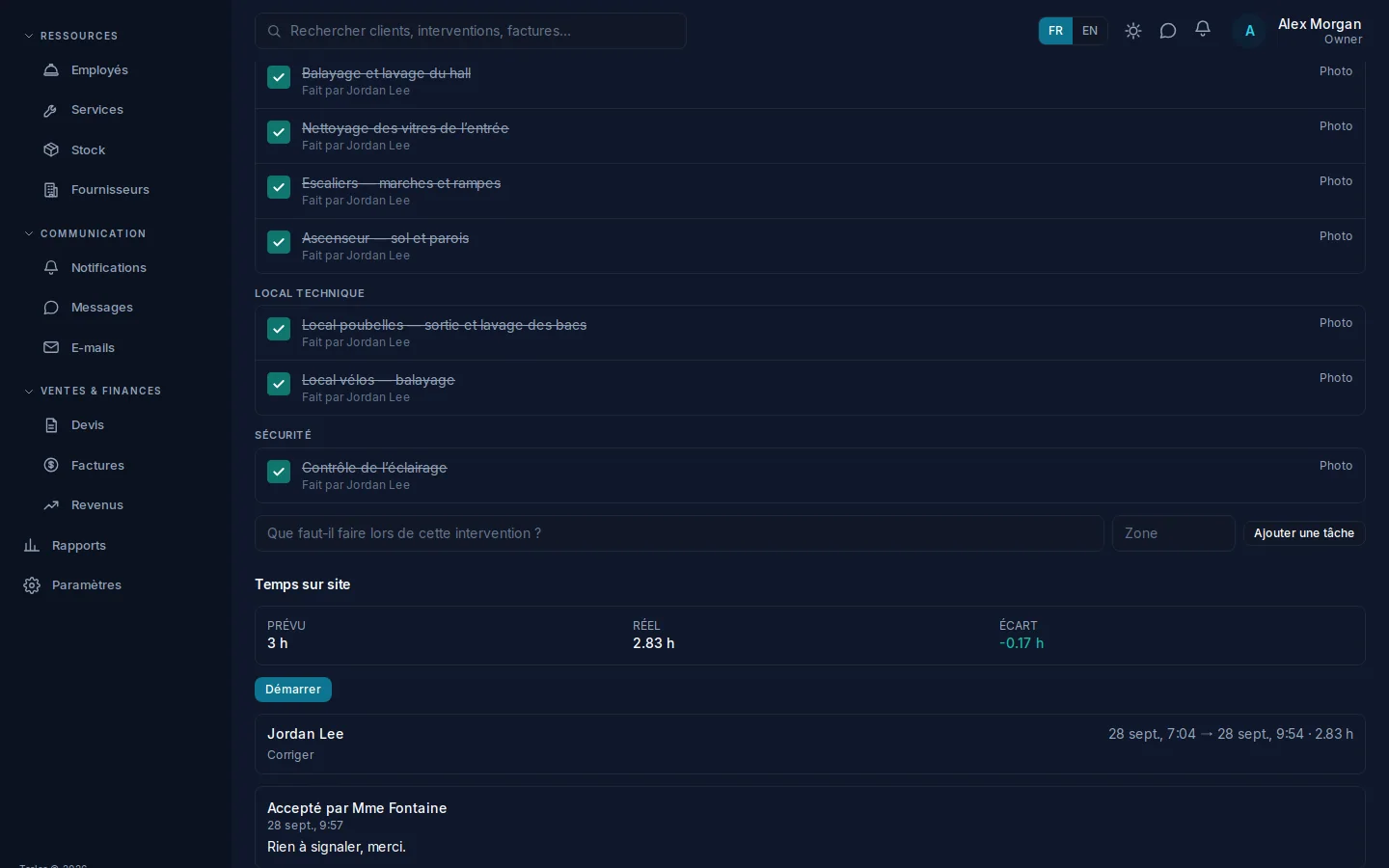Screen dimensions: 1389x868
Task: Uncheck 'Local poubelles' task checkbox
Action: [279, 329]
